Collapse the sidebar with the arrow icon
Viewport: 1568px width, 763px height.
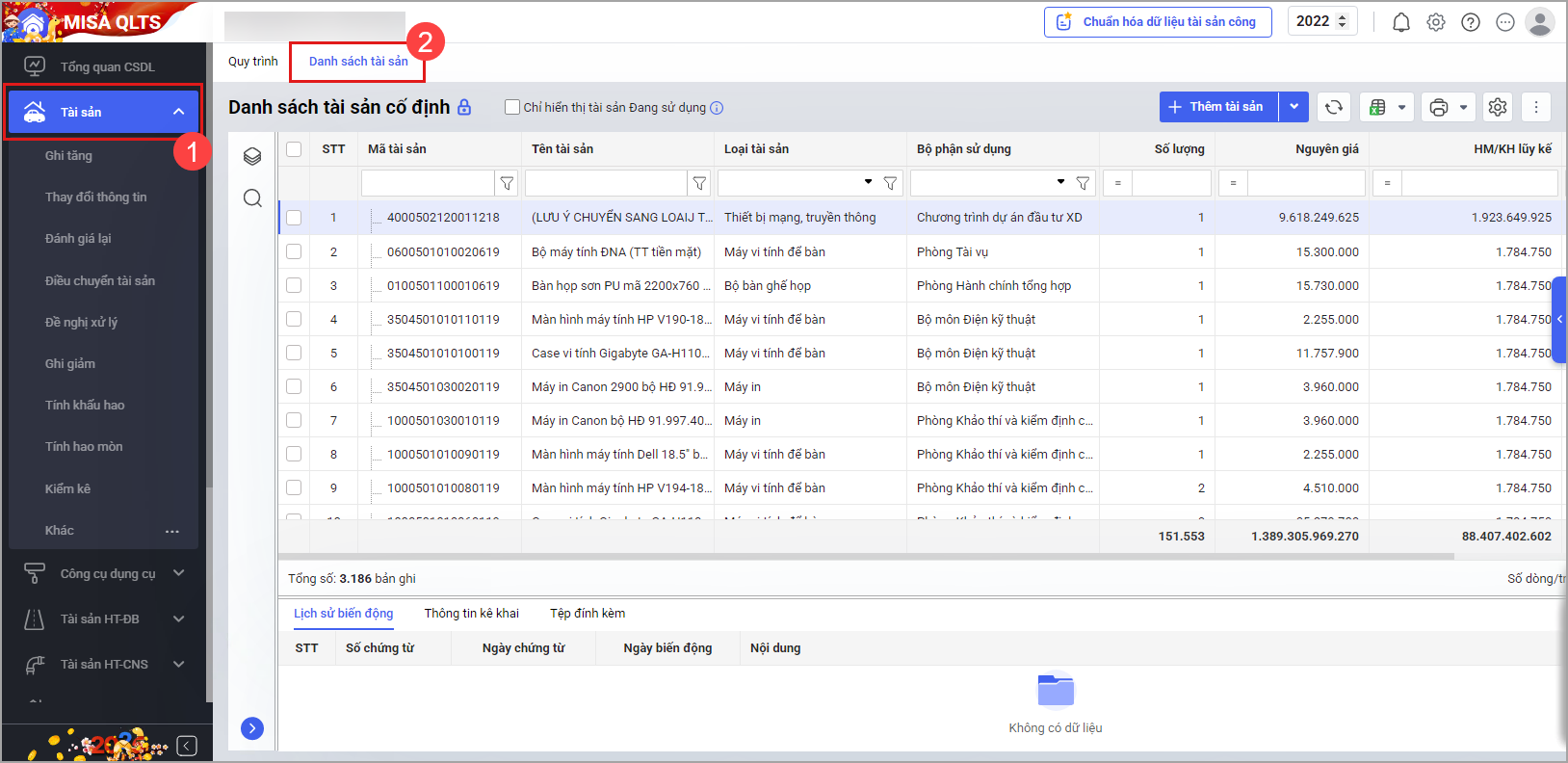pos(188,746)
